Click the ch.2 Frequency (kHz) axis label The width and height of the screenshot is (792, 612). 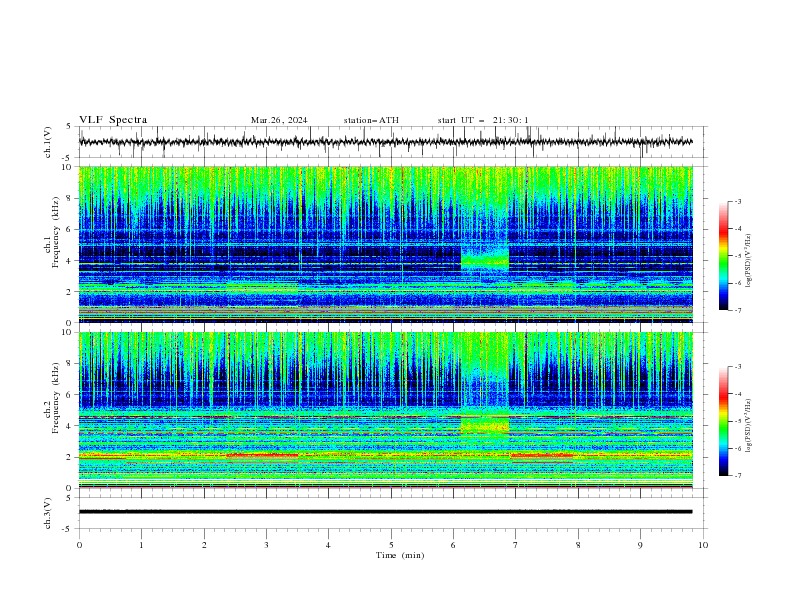[52, 398]
